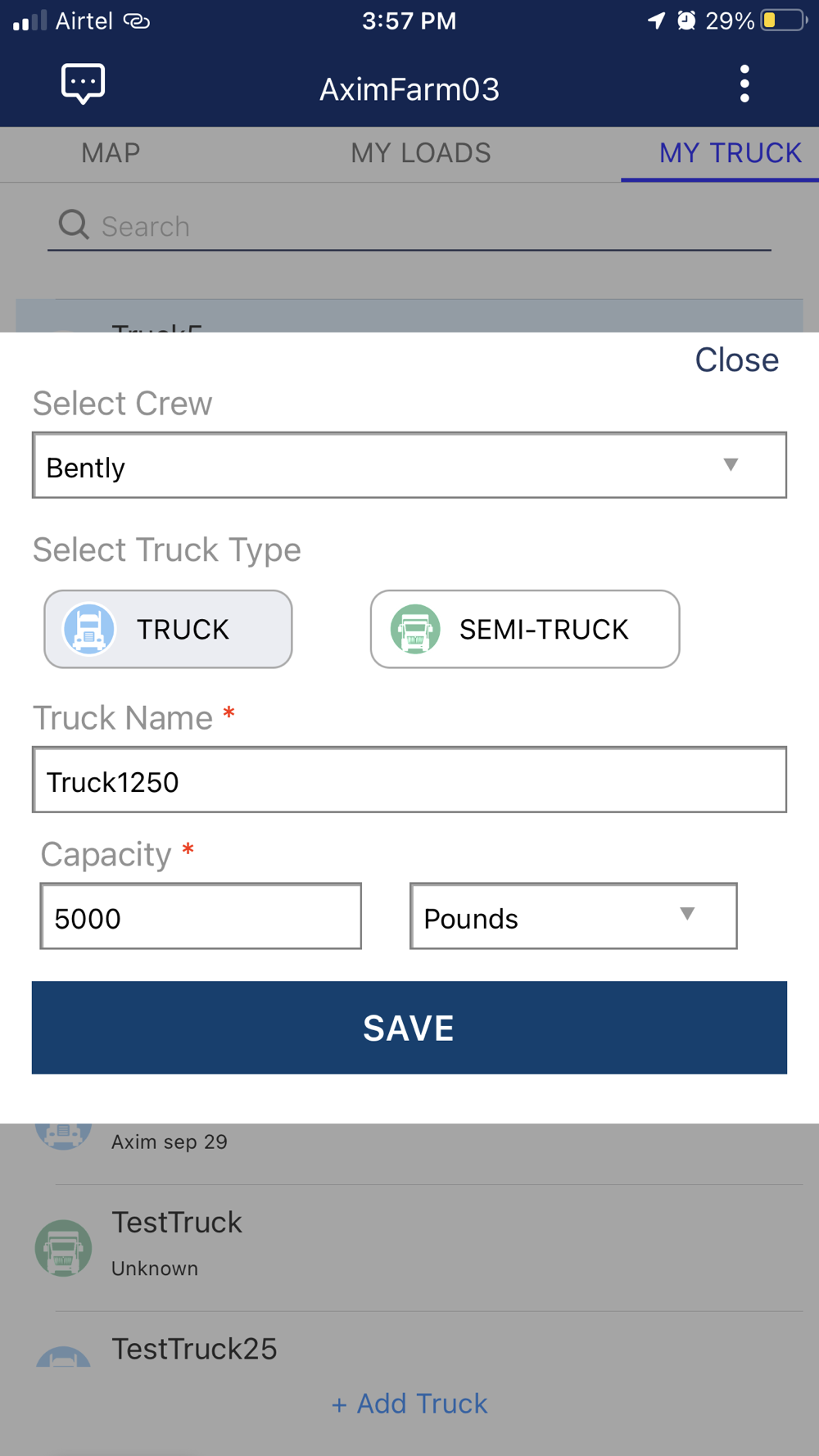Tap the location arrow in status bar
Image resolution: width=819 pixels, height=1456 pixels.
pyautogui.click(x=656, y=20)
